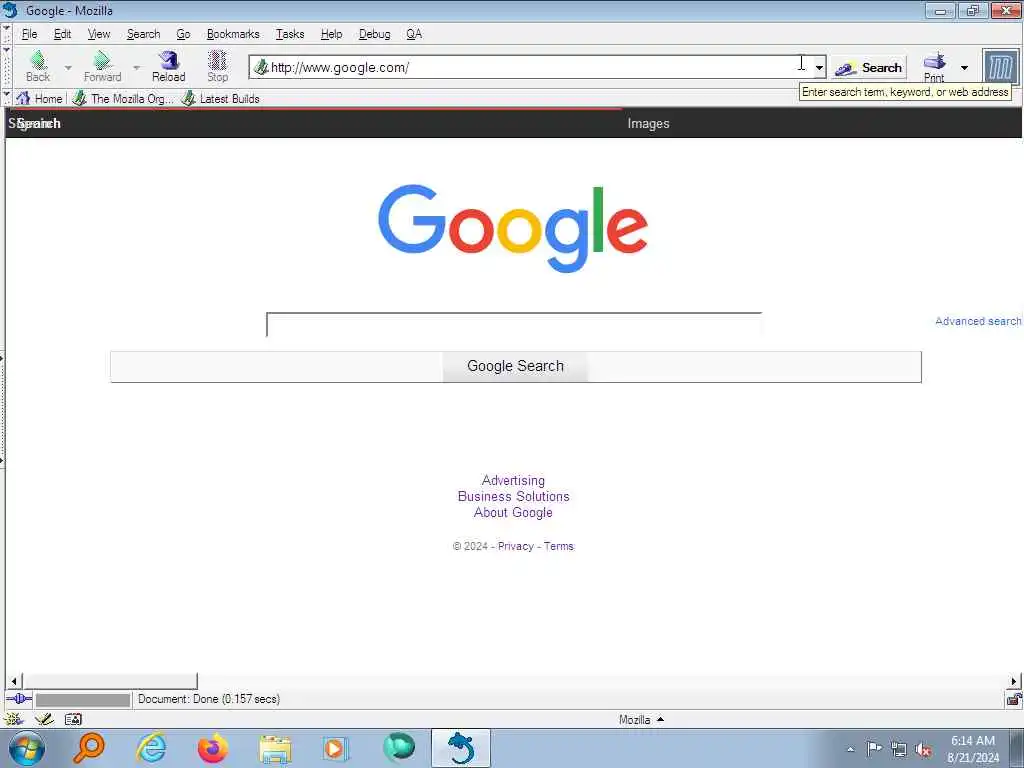1024x768 pixels.
Task: Open the Edit menu
Action: pos(62,34)
